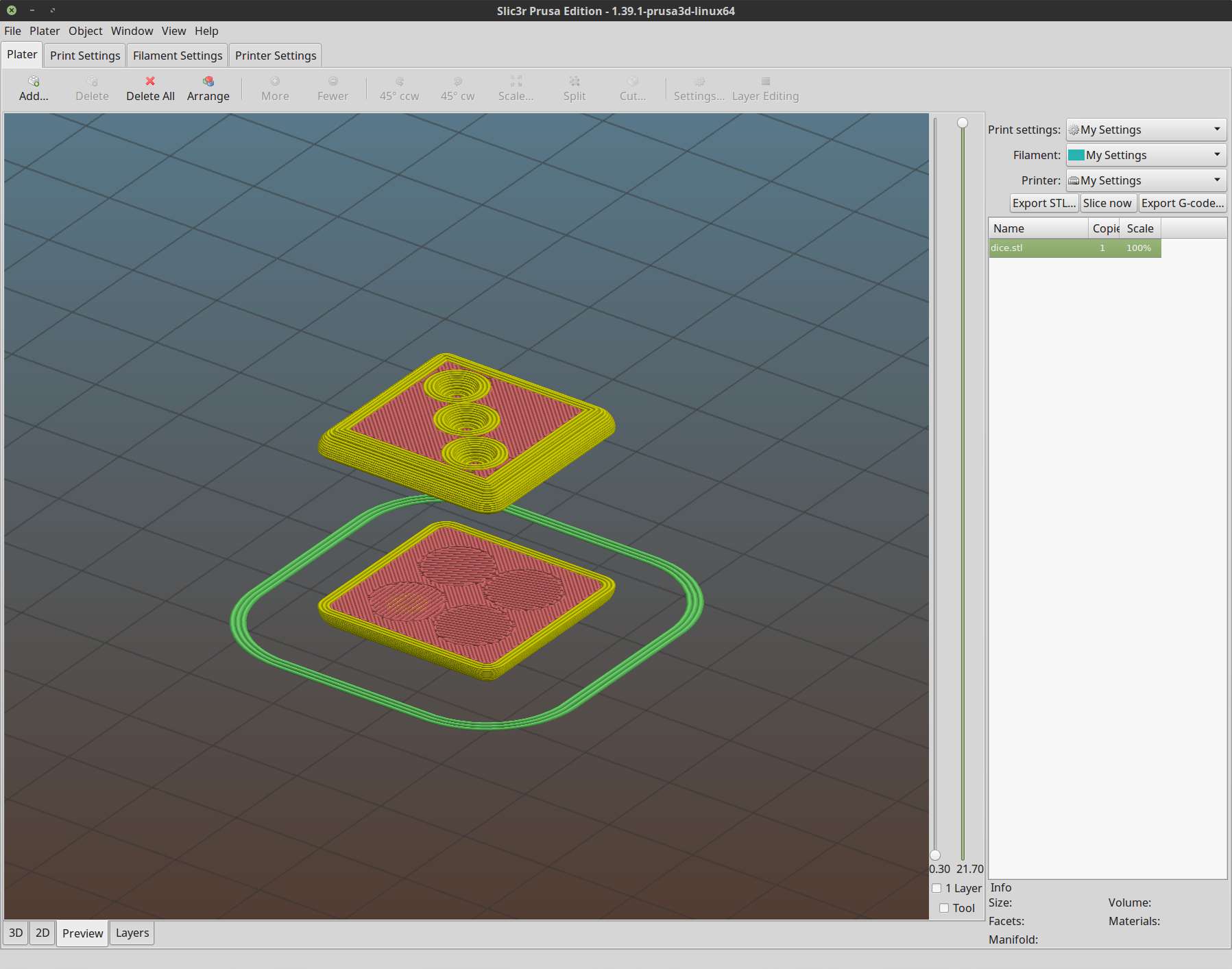Rotate object with 45° cw icon
Viewport: 1232px width, 969px height.
[x=458, y=82]
